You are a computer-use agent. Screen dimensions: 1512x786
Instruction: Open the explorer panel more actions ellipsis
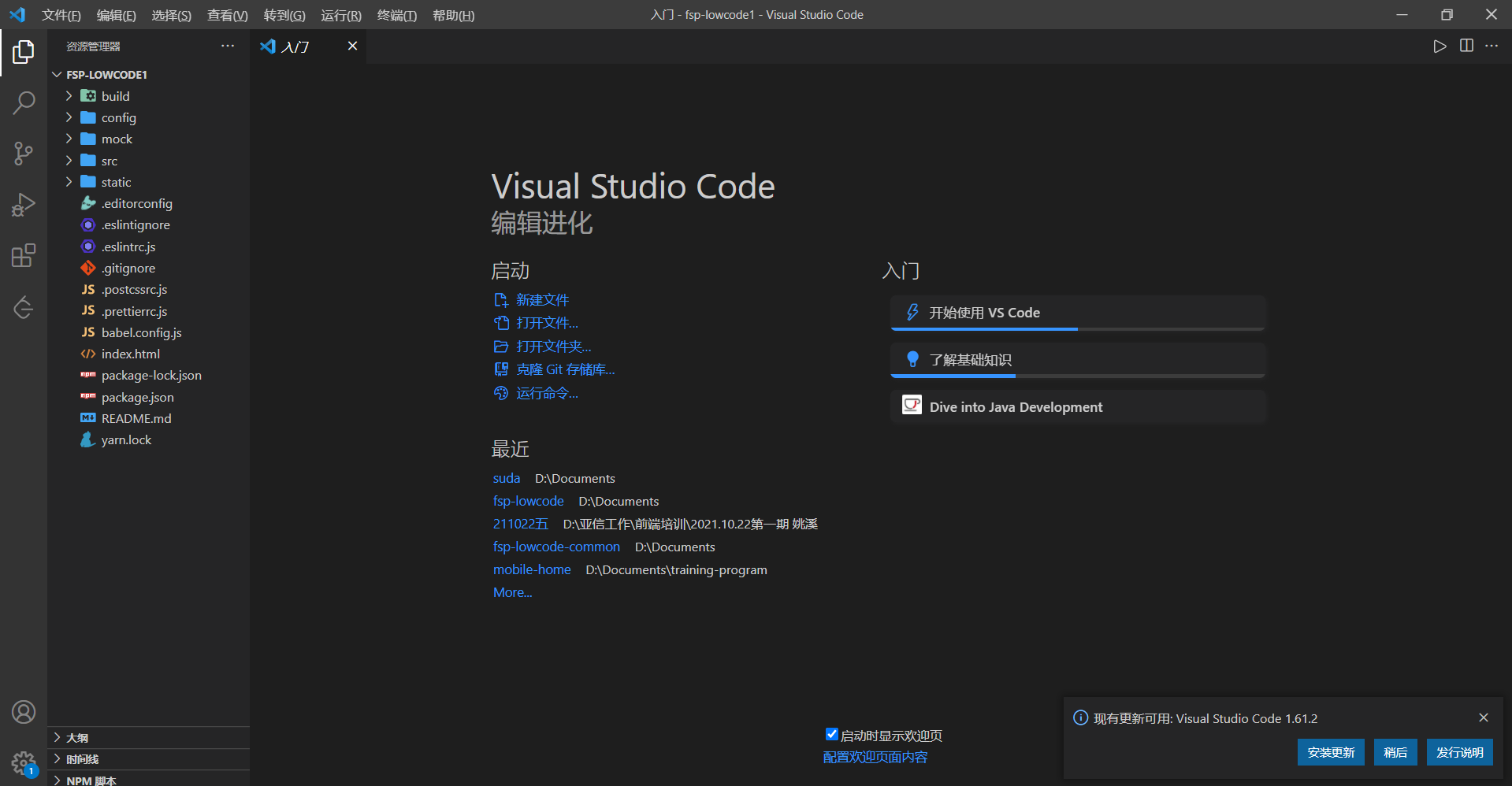(228, 46)
